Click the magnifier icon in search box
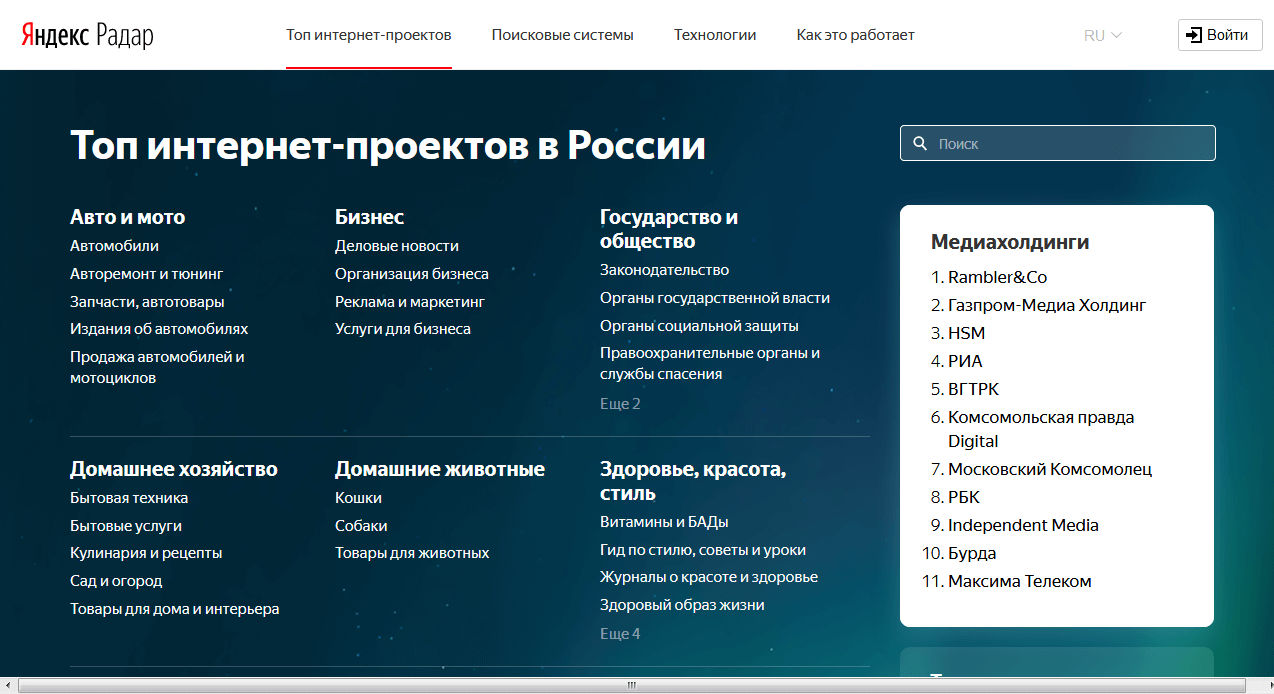1274x694 pixels. coord(920,143)
